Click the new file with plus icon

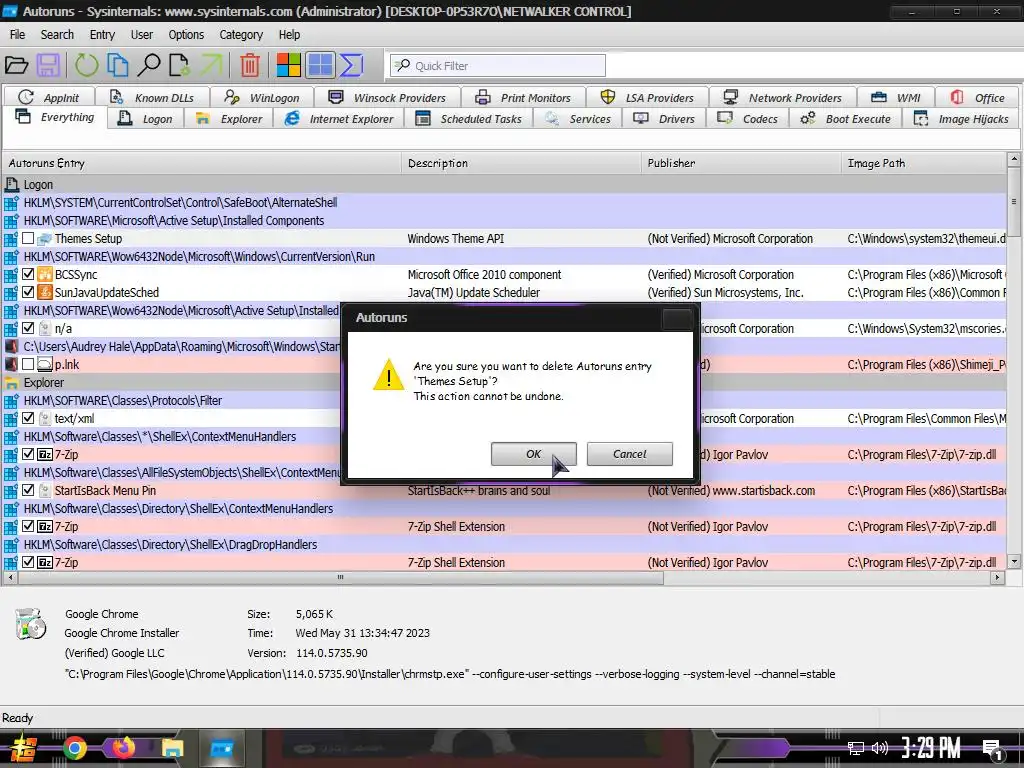[179, 65]
